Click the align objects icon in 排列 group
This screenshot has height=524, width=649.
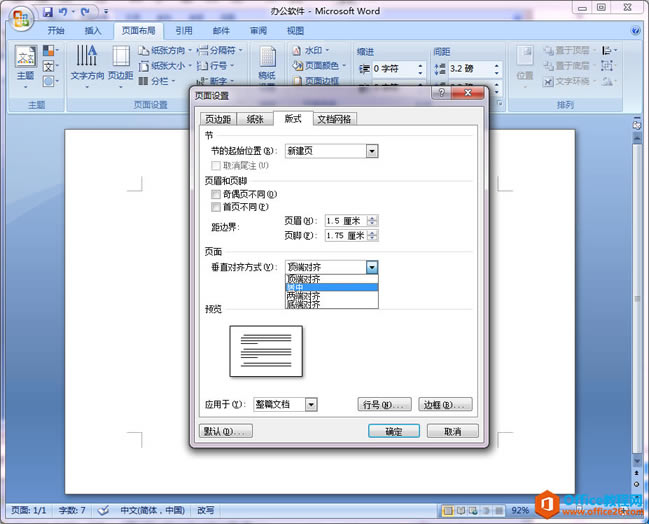click(x=607, y=50)
